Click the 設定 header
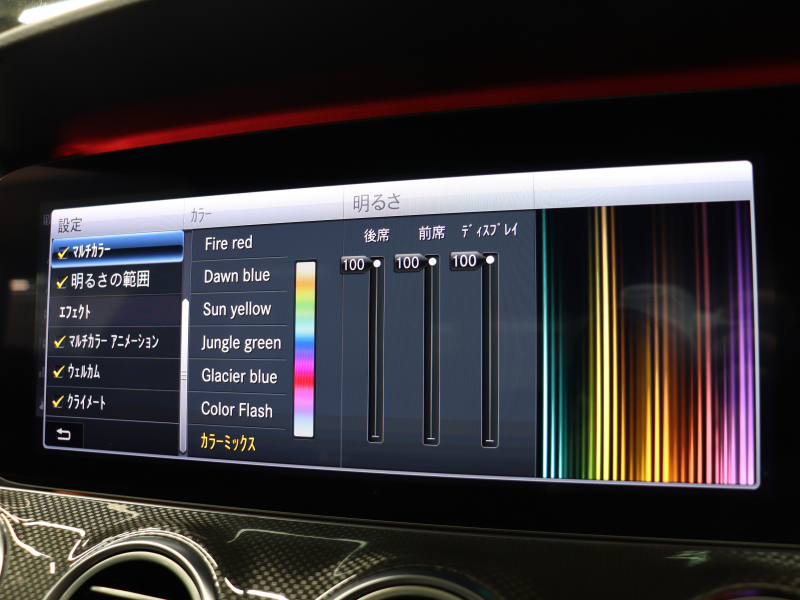800x600 pixels. (70, 224)
